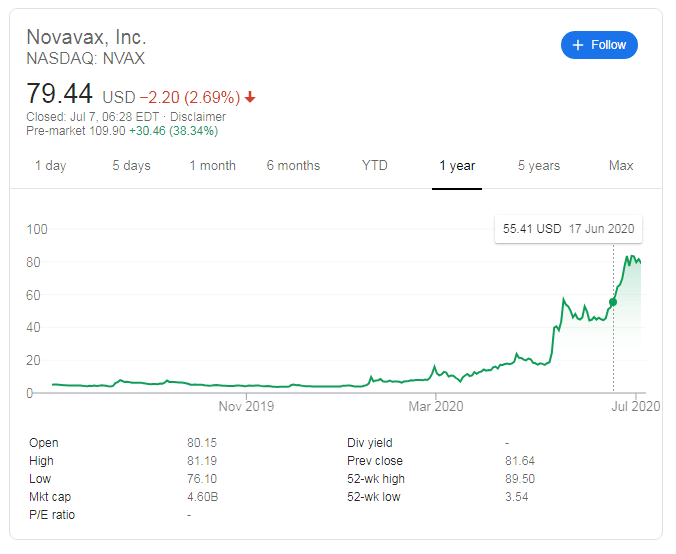Switch to the YTD range tab
Image resolution: width=676 pixels, height=554 pixels.
click(375, 166)
